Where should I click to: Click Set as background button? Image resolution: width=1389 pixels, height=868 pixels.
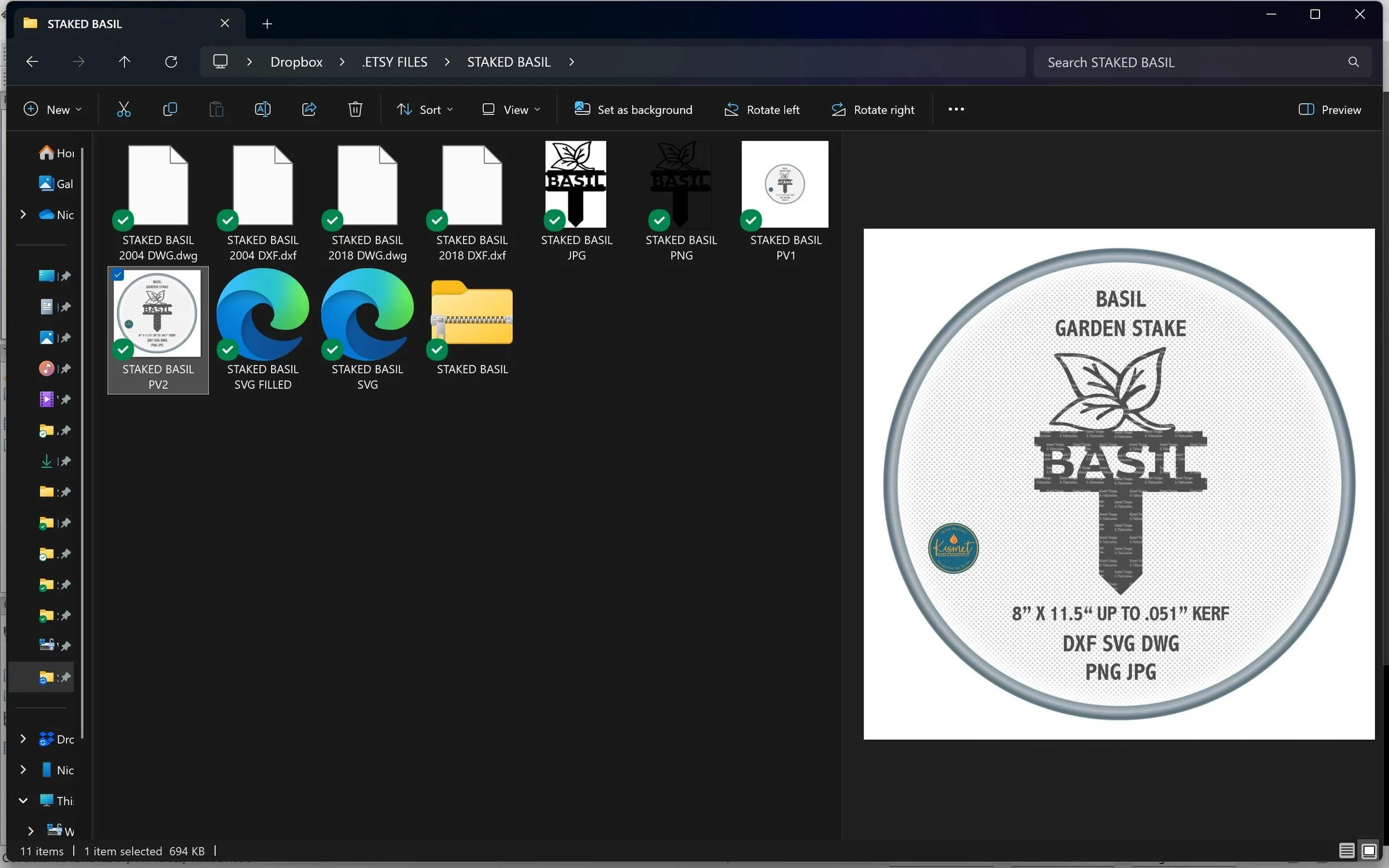[x=633, y=109]
